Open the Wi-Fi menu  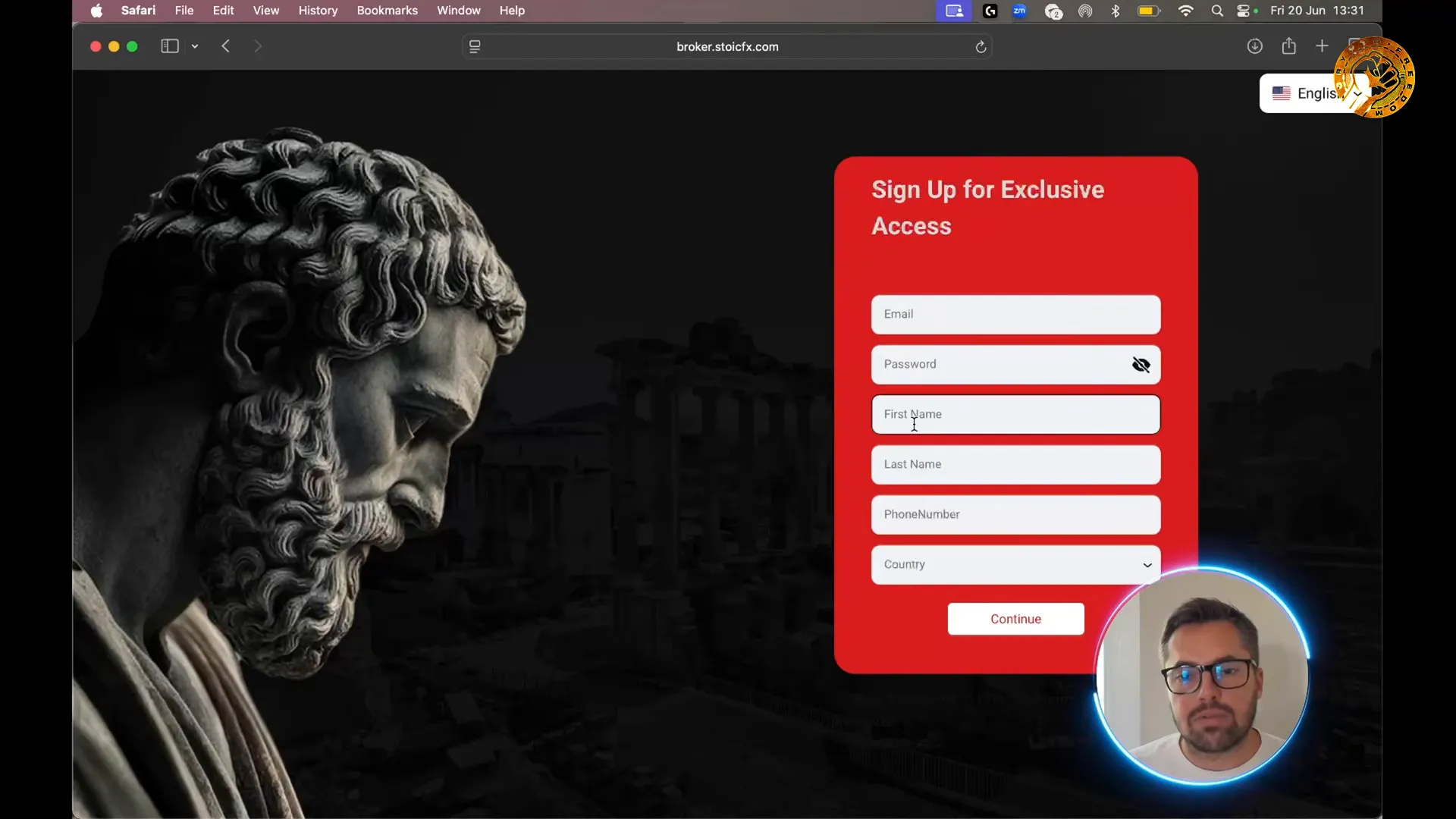(1186, 11)
